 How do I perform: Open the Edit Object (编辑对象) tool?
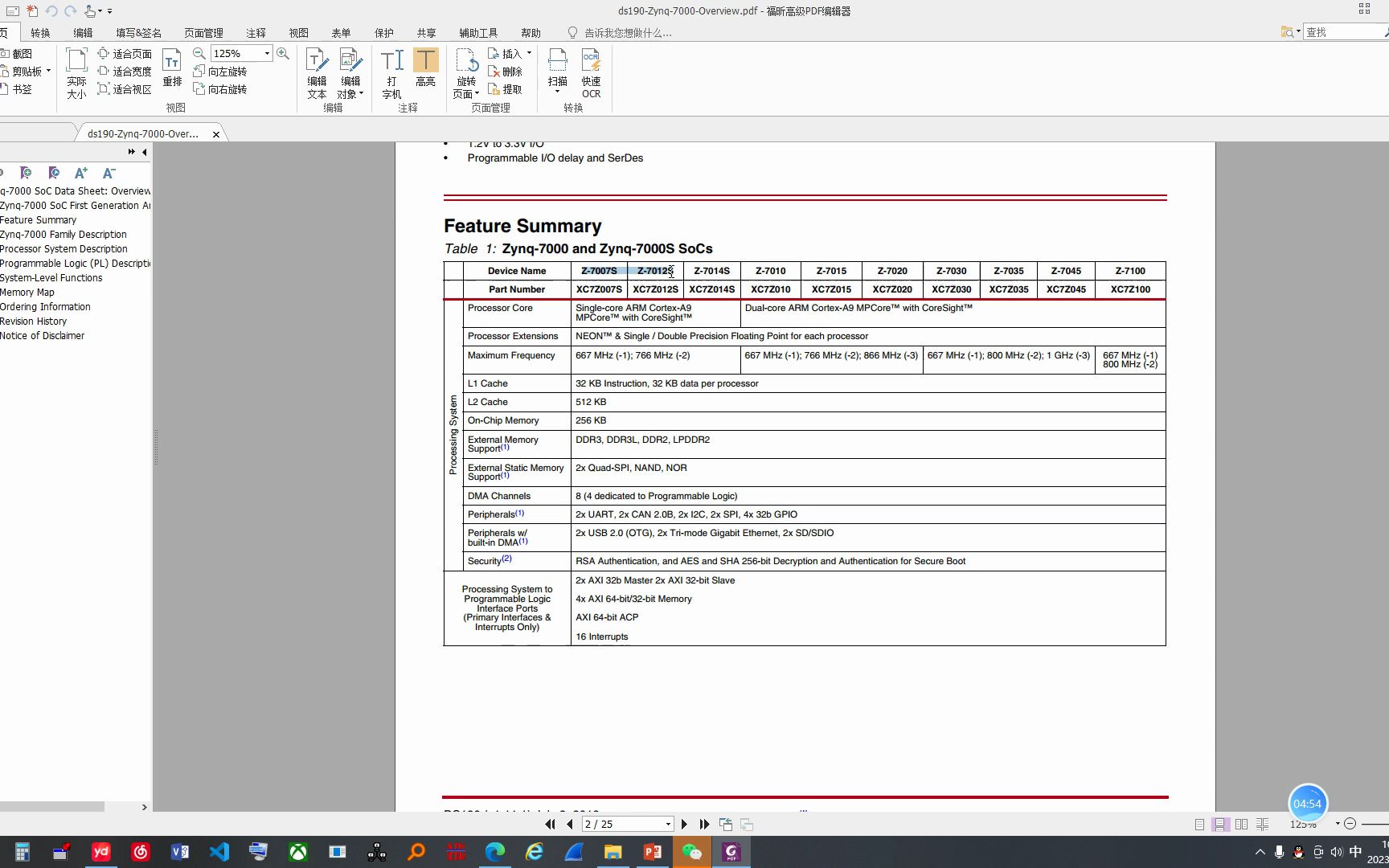click(x=350, y=73)
